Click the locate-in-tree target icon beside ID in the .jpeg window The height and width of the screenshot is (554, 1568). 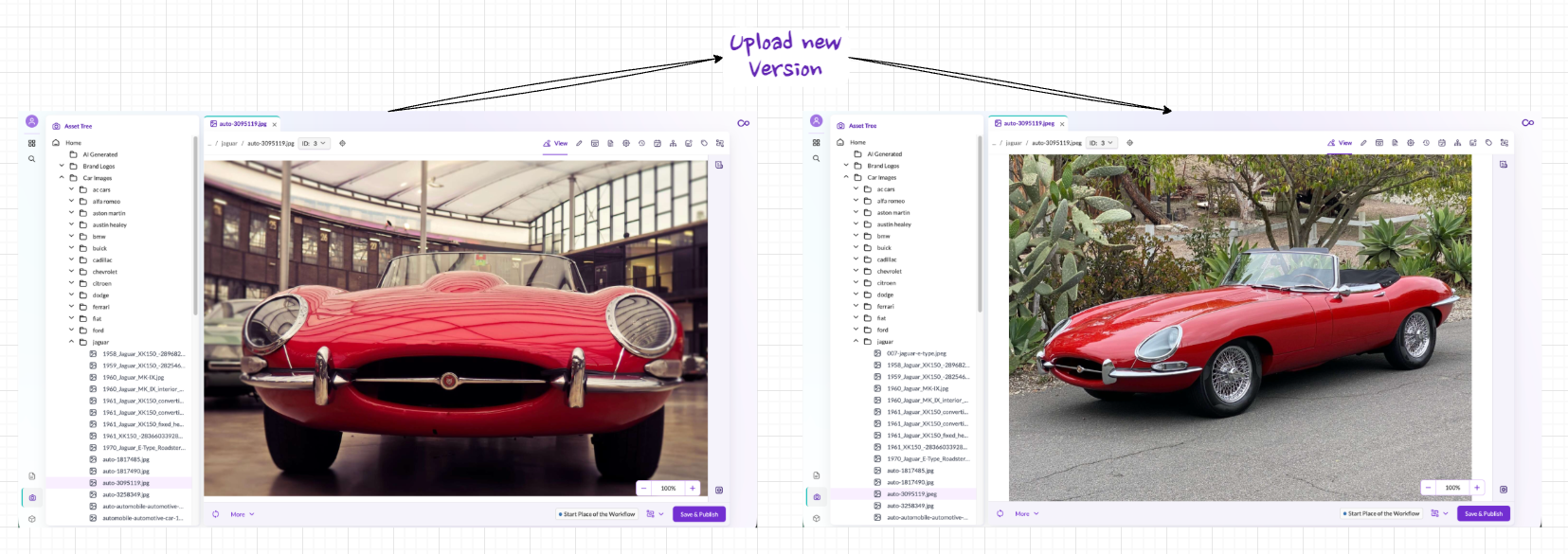[1129, 143]
